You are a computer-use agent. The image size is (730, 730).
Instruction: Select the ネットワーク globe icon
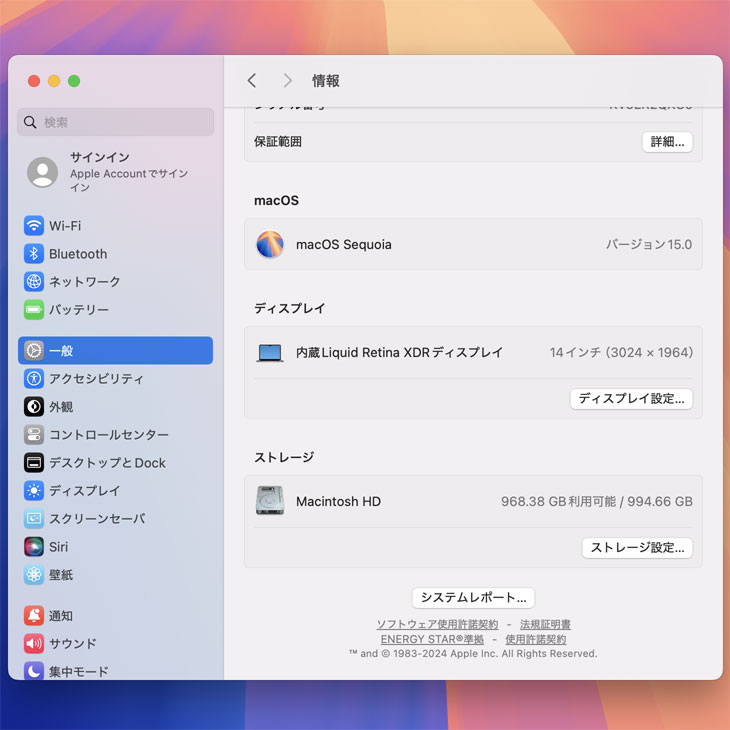34,282
